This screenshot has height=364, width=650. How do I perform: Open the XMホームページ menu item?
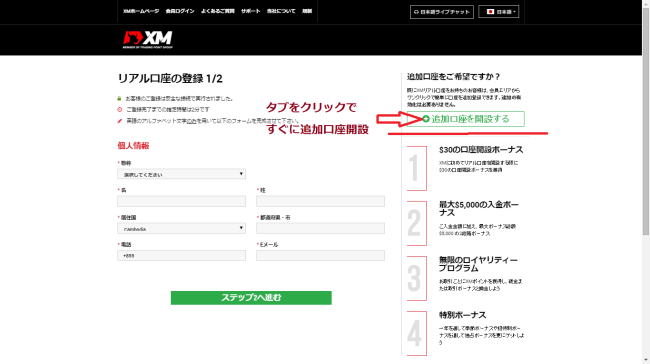click(x=141, y=11)
